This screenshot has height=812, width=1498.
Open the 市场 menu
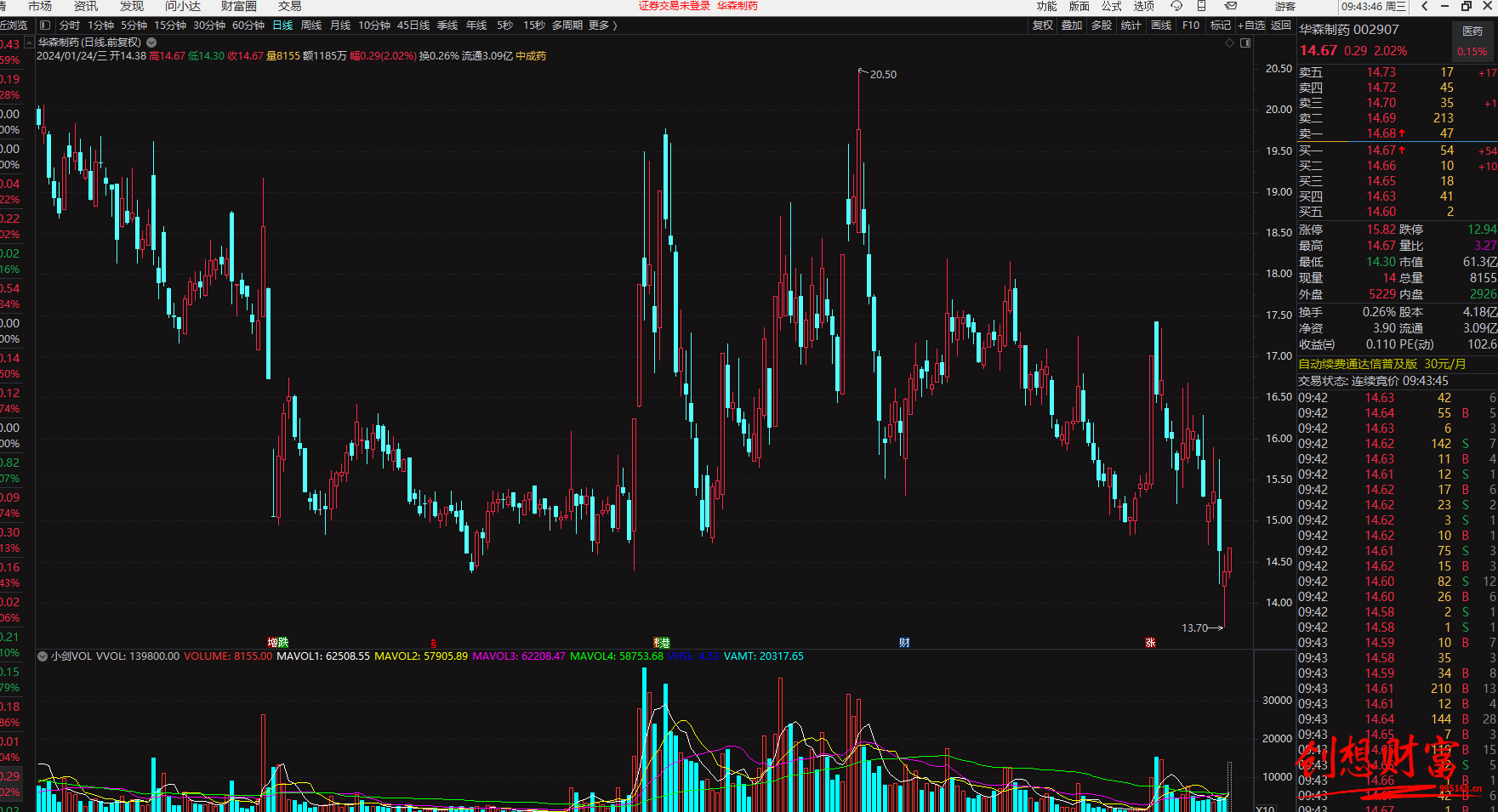(x=40, y=6)
